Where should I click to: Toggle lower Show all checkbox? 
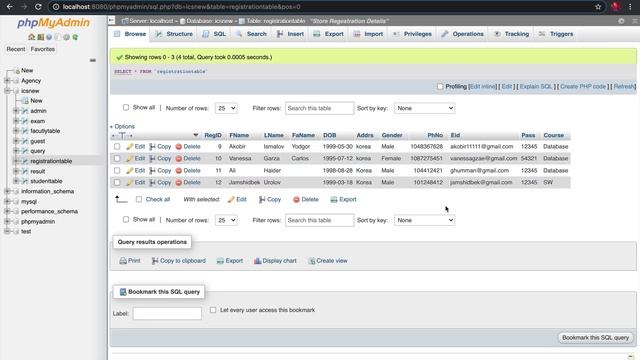click(x=126, y=219)
